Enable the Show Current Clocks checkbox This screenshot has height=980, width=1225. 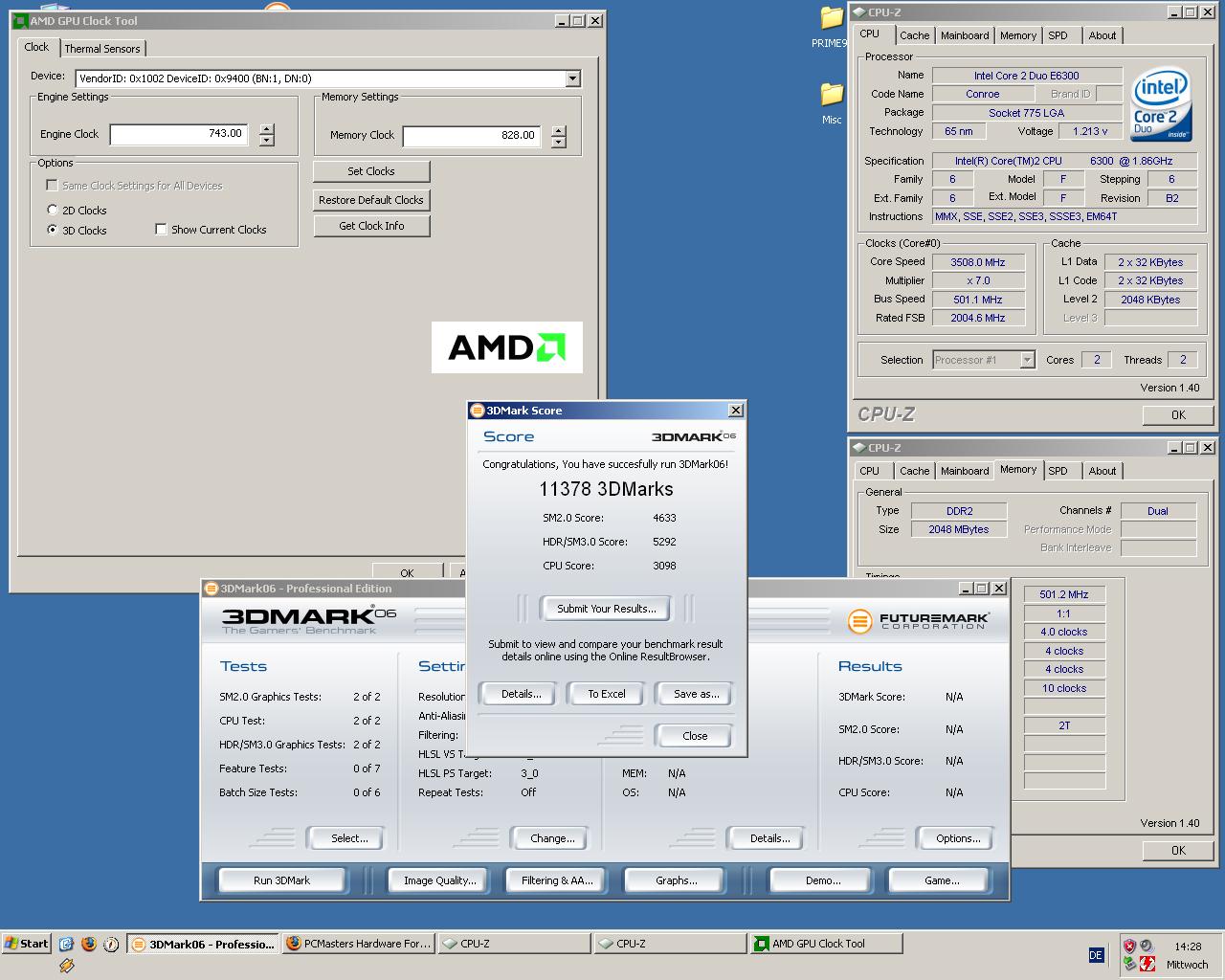point(161,229)
